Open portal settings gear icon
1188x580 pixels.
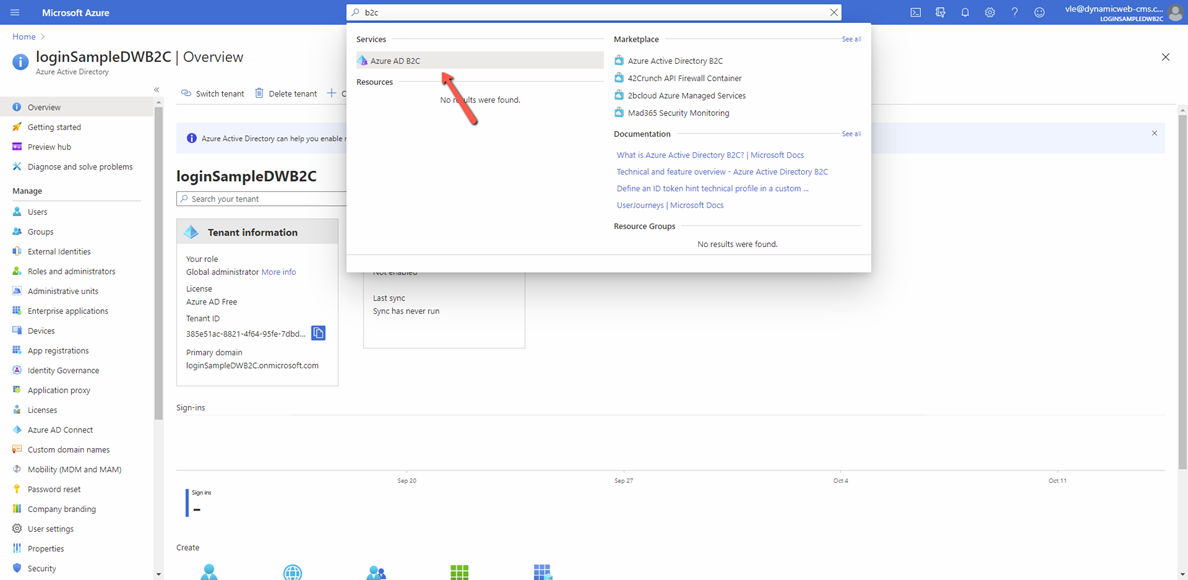(x=990, y=13)
